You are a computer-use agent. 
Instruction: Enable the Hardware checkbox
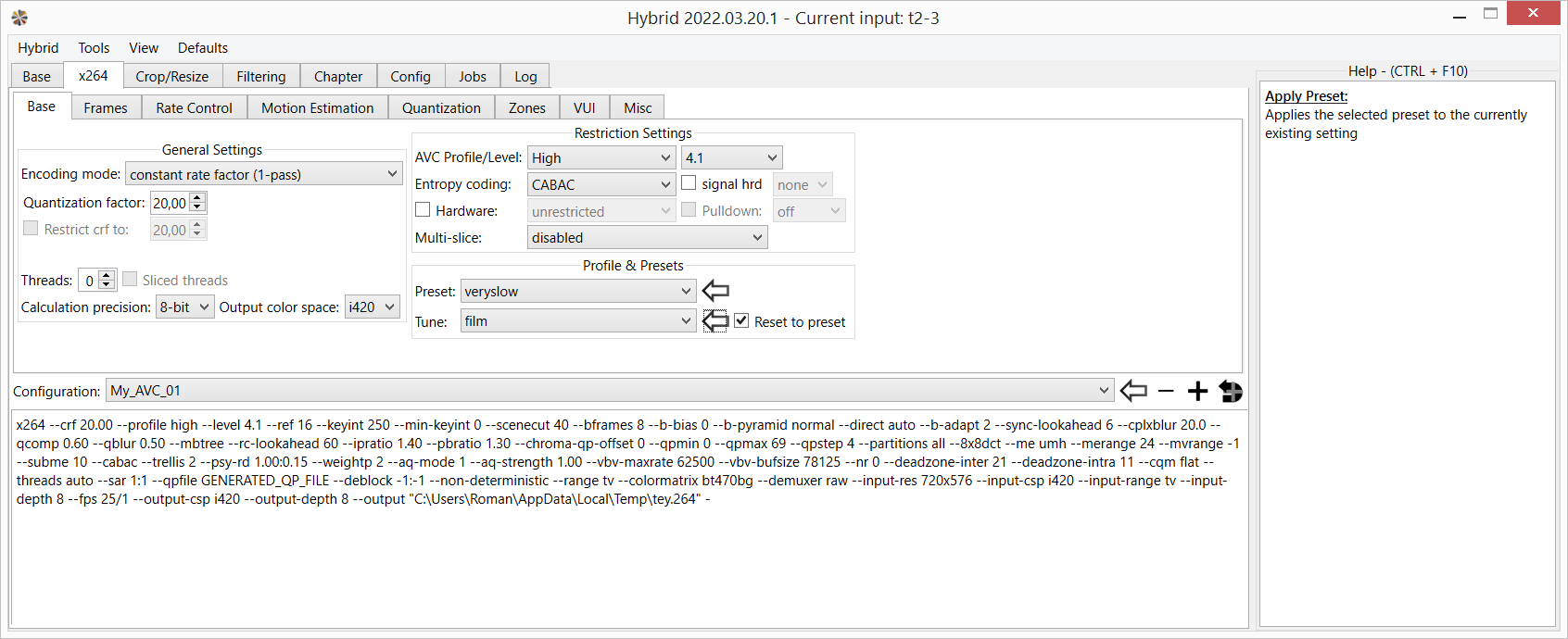[423, 210]
